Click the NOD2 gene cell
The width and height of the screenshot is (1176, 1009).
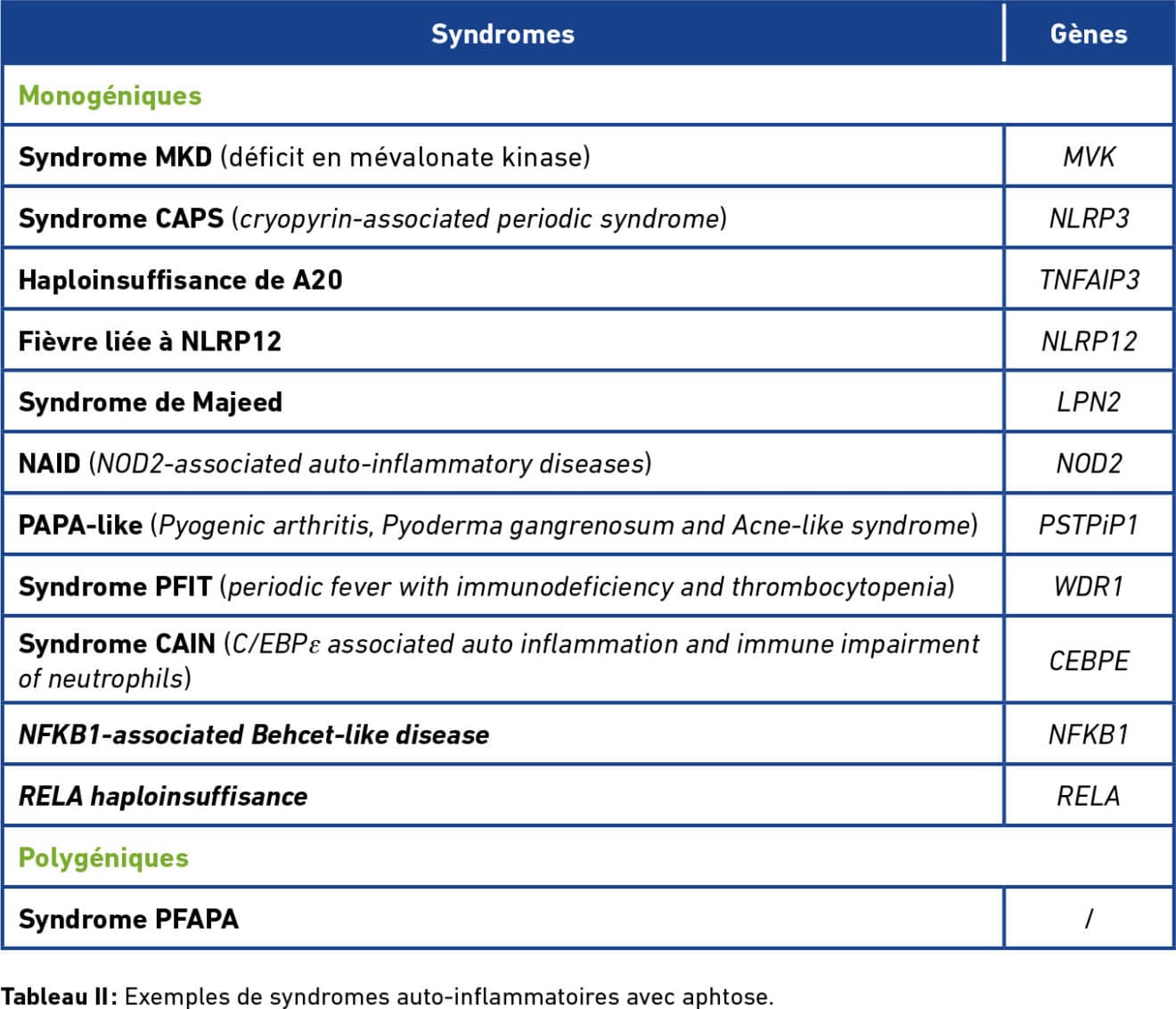point(1088,463)
